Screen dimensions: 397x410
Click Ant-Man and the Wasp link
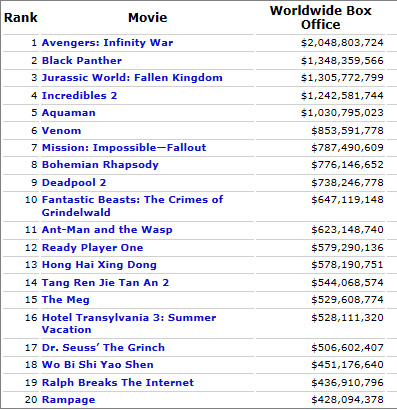coord(107,230)
